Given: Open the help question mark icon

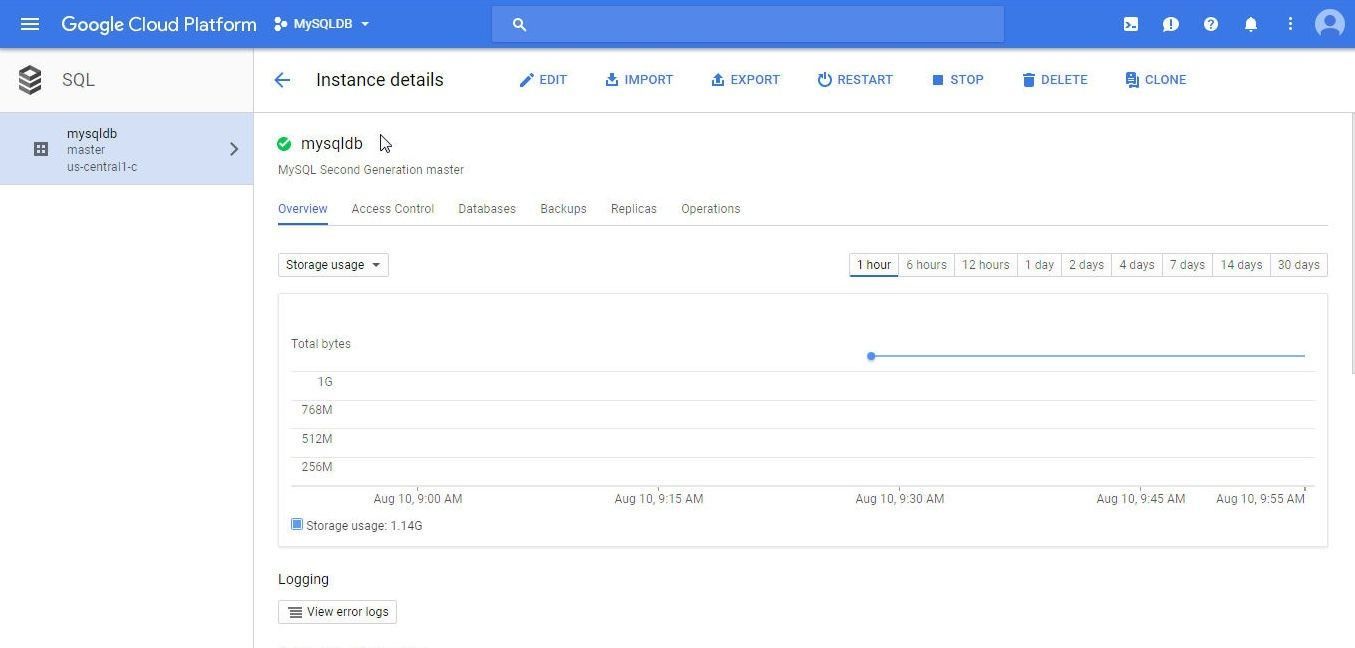Looking at the screenshot, I should (x=1211, y=24).
